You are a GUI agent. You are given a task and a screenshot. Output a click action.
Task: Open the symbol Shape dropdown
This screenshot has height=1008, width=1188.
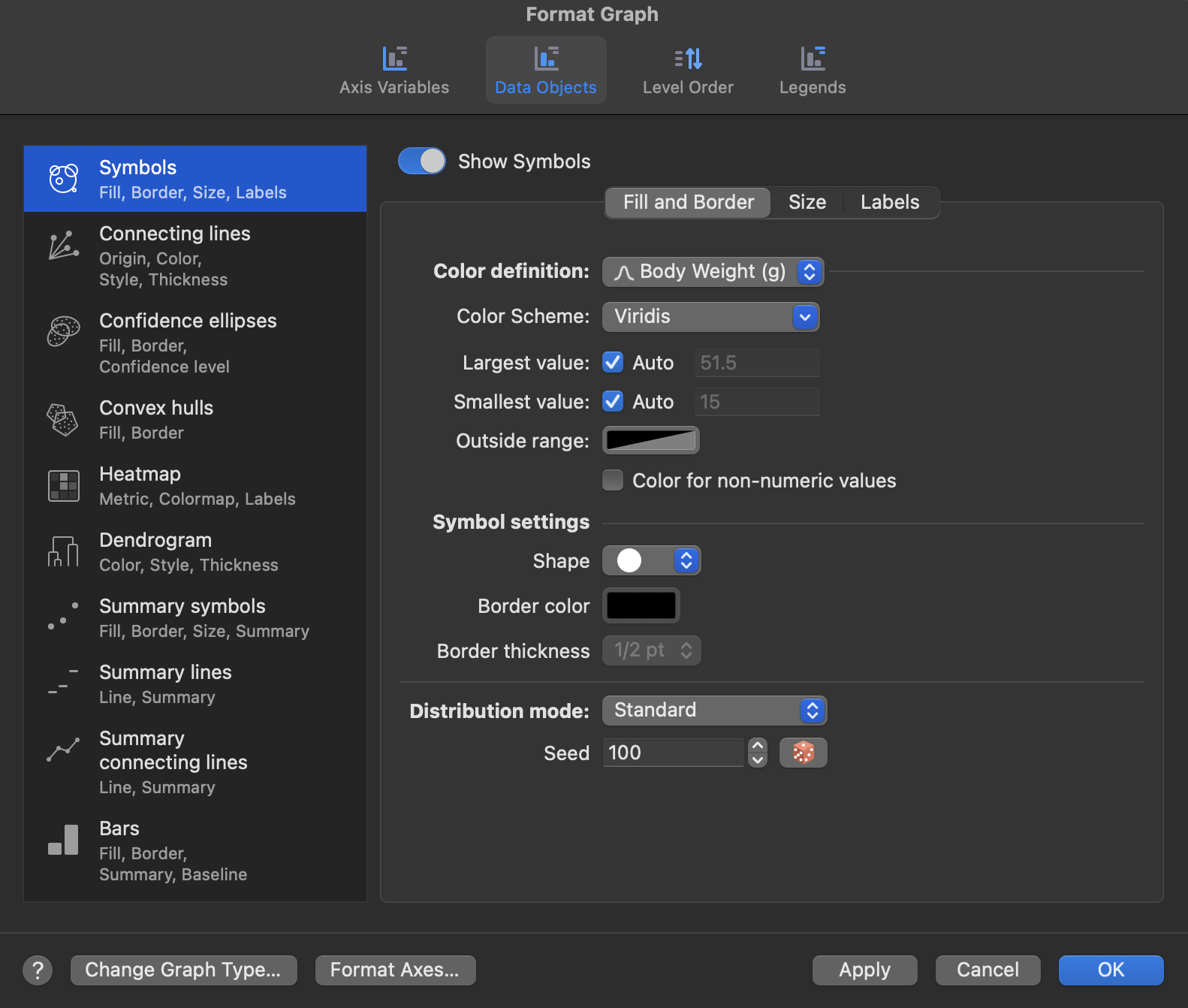pyautogui.click(x=651, y=560)
